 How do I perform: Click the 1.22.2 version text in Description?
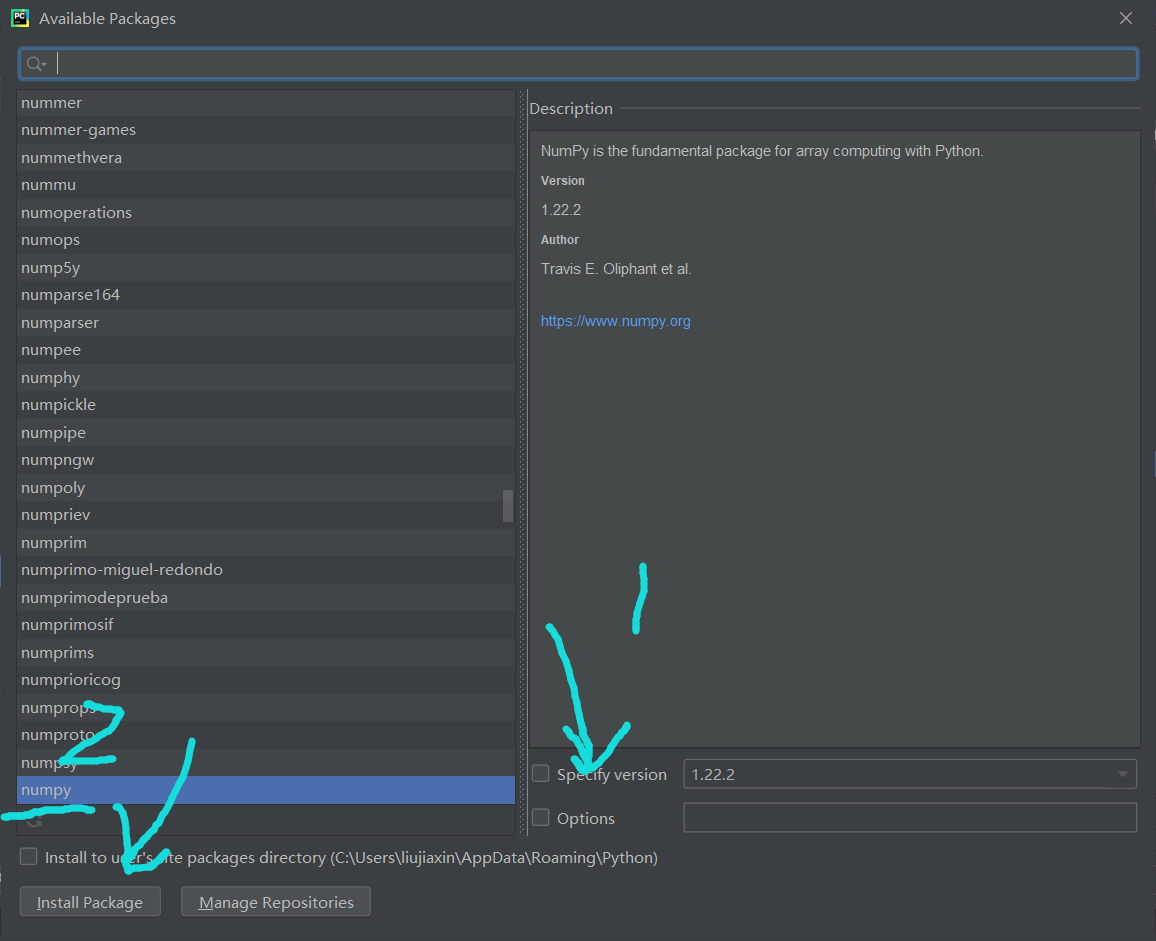coord(561,210)
